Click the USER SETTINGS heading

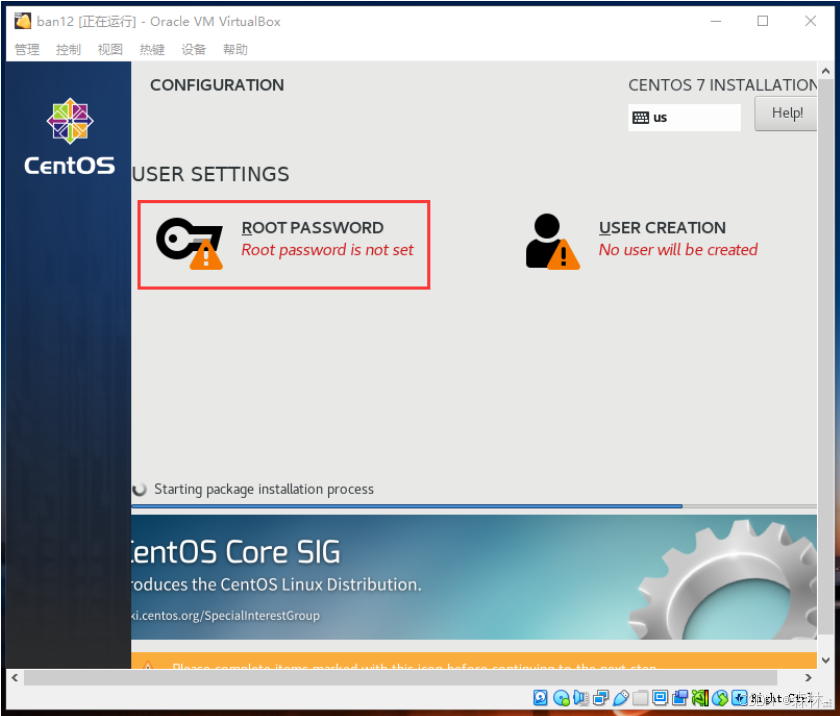(x=211, y=174)
